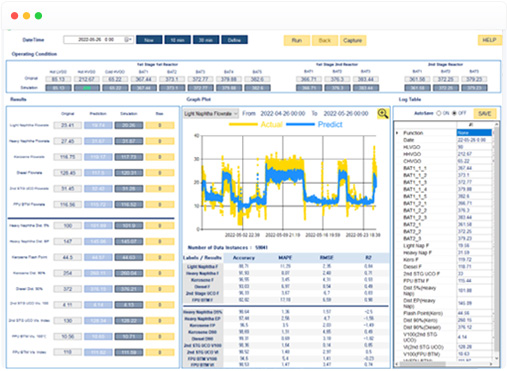Viewport: 507px width, 371px height.
Task: Click the Kerosene Flash Point original value 44.5
Action: pyautogui.click(x=68, y=257)
